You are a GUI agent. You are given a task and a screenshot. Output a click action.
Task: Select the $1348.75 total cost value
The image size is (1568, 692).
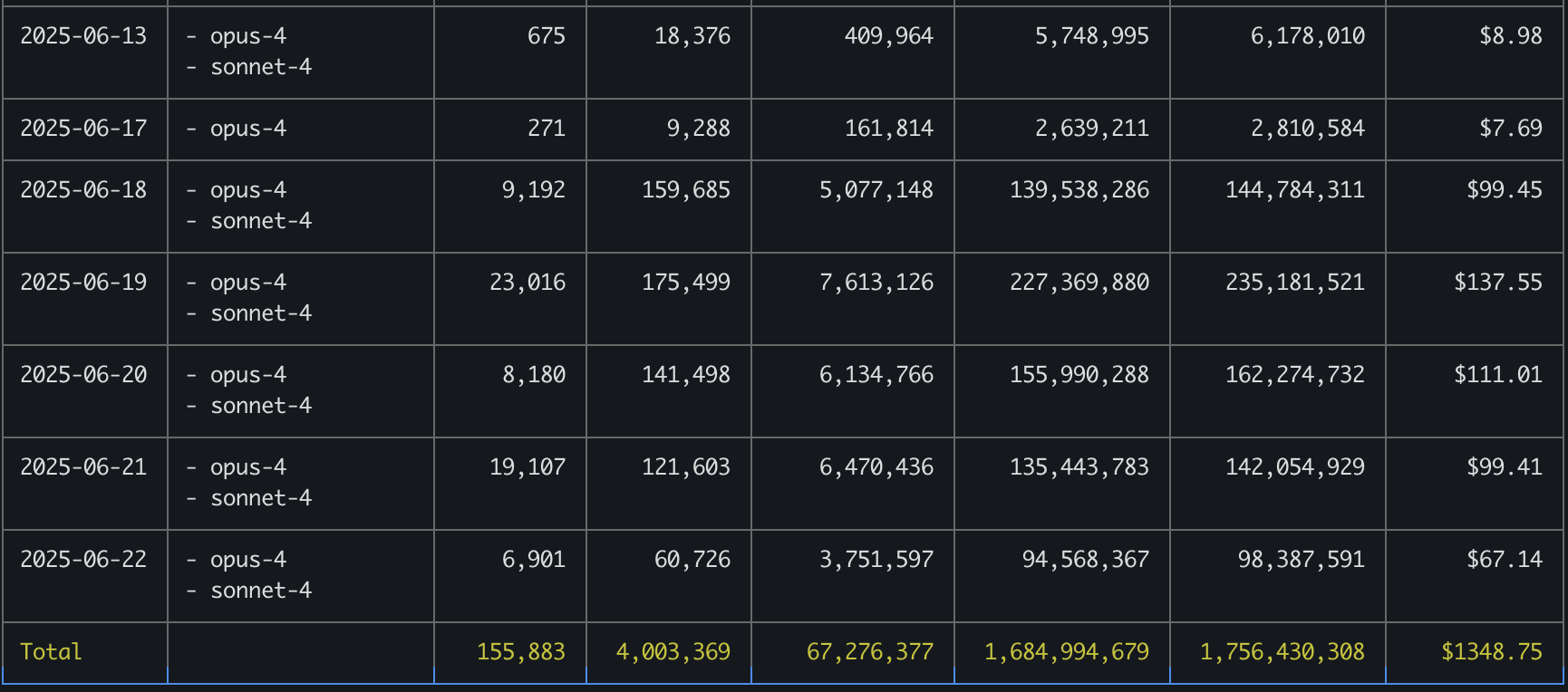[1491, 652]
